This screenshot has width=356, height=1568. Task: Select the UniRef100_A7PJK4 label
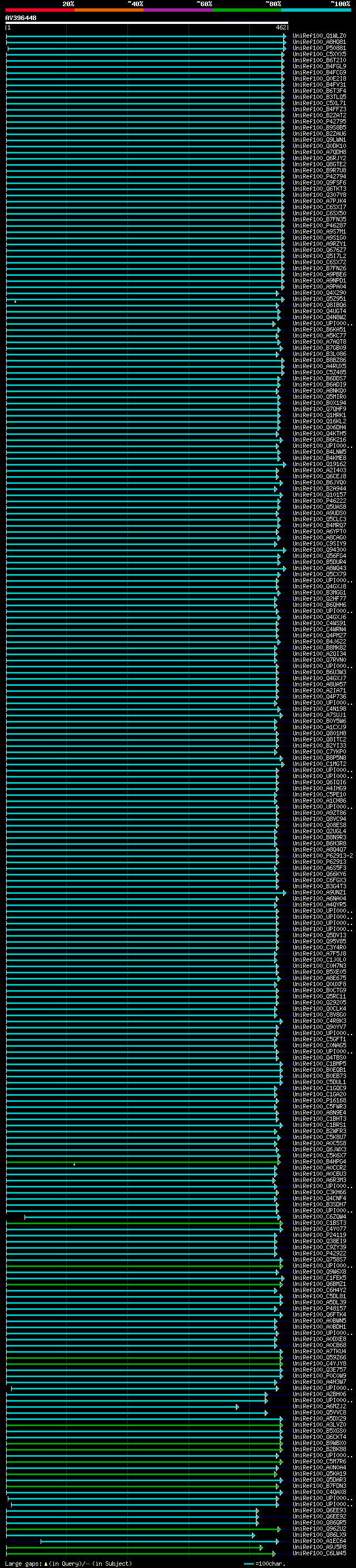[x=319, y=201]
